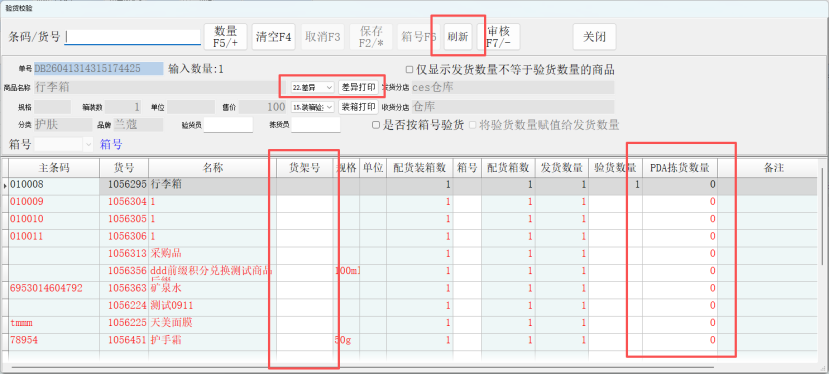Click the 验货数量 column header
Screen dimensions: 829x374
(615, 168)
